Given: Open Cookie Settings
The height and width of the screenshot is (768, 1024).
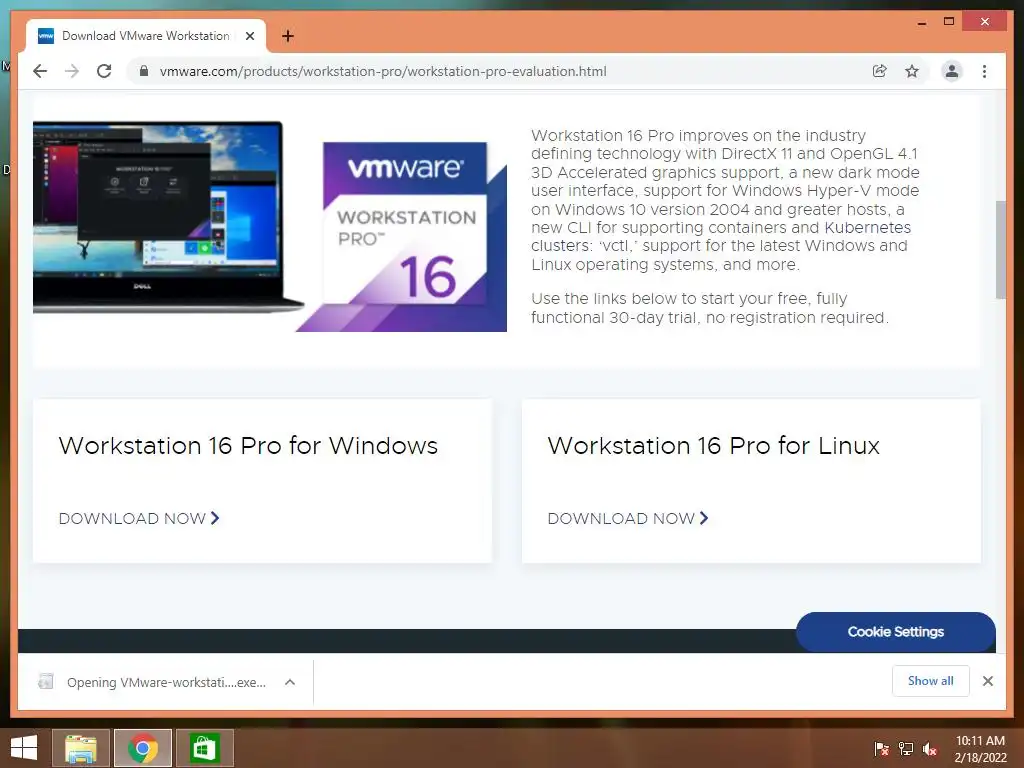Looking at the screenshot, I should 895,632.
